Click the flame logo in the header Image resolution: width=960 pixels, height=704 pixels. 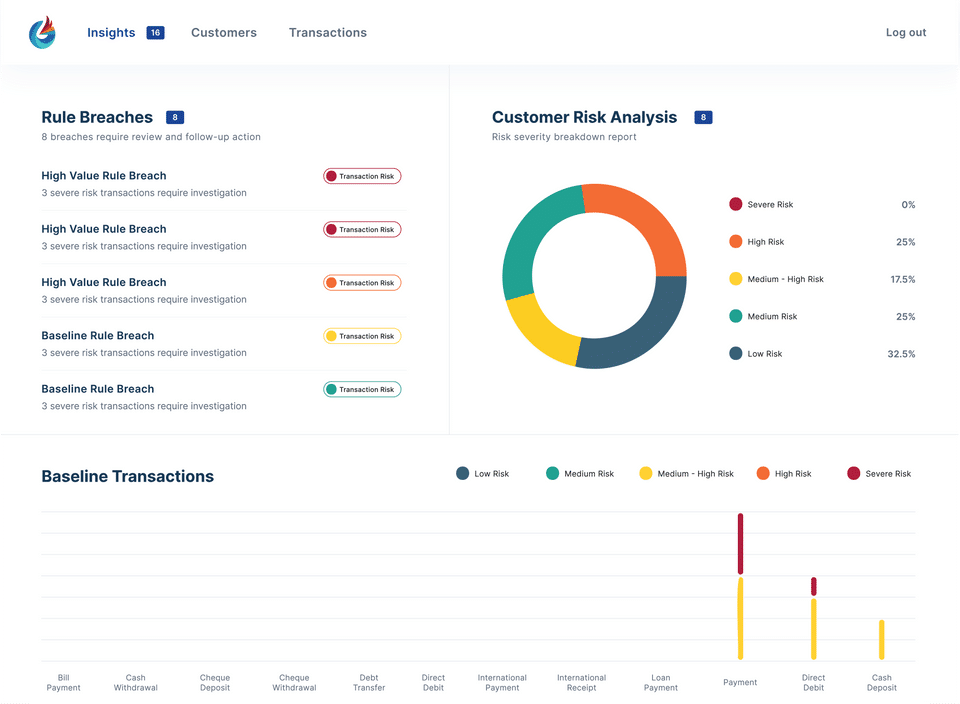(x=42, y=32)
